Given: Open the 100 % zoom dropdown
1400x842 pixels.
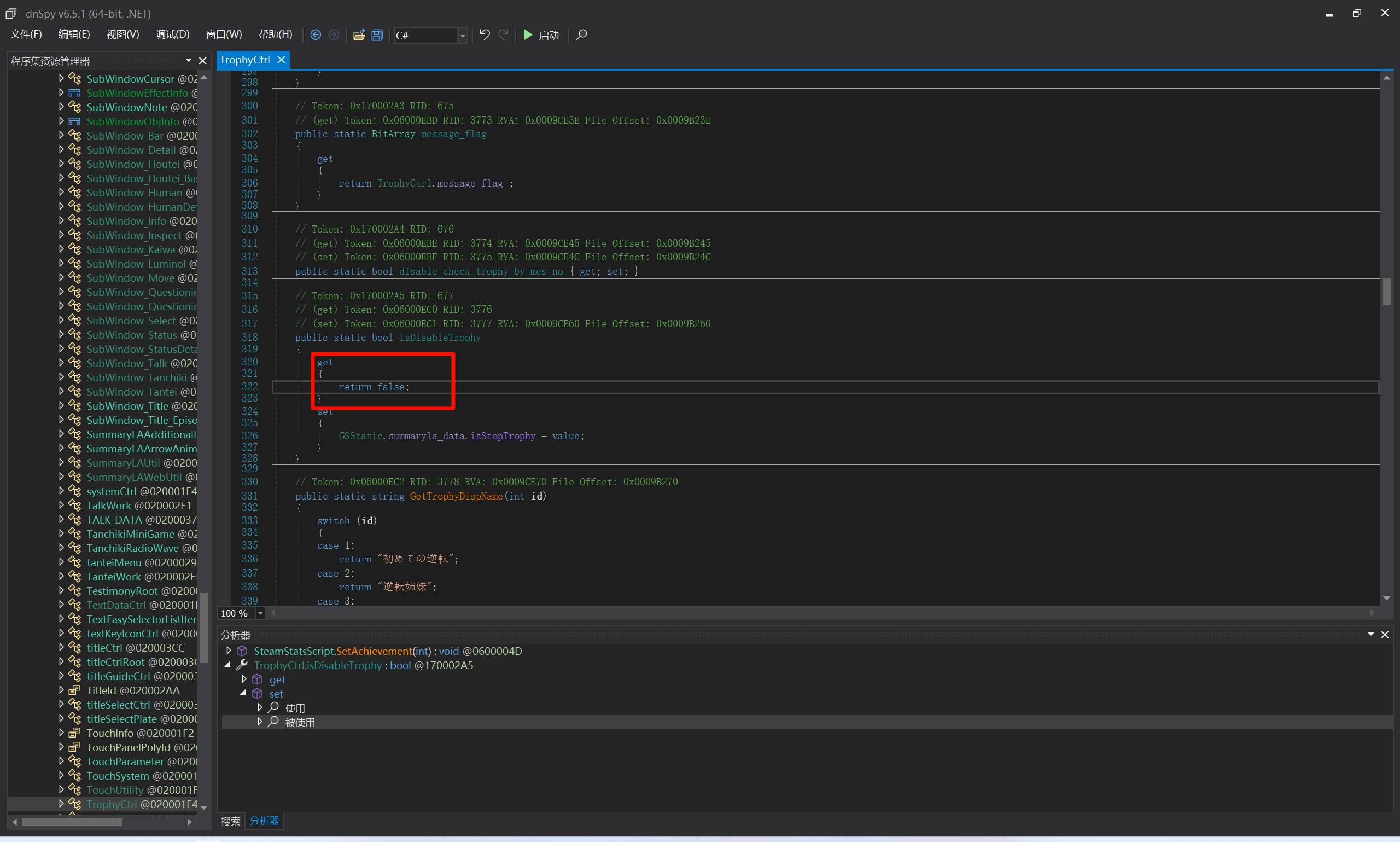Looking at the screenshot, I should coord(260,613).
